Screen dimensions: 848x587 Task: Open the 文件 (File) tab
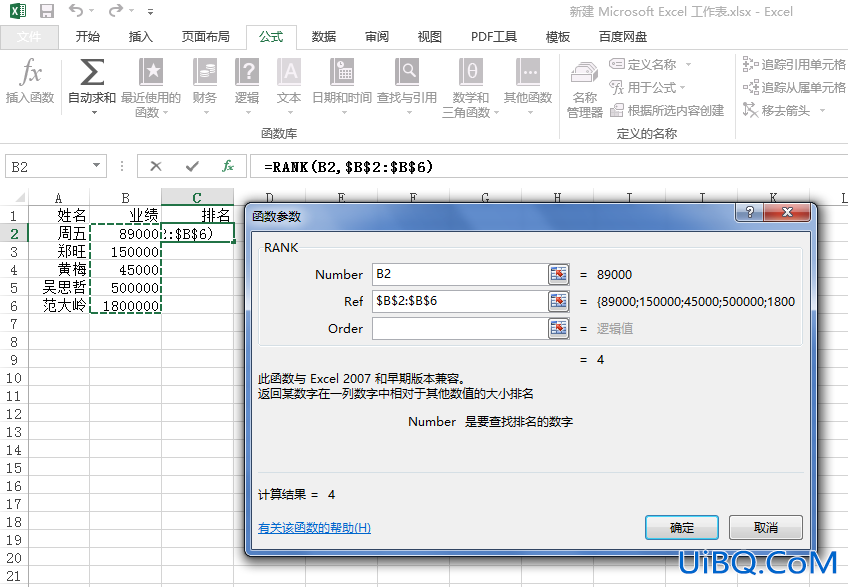pos(29,37)
